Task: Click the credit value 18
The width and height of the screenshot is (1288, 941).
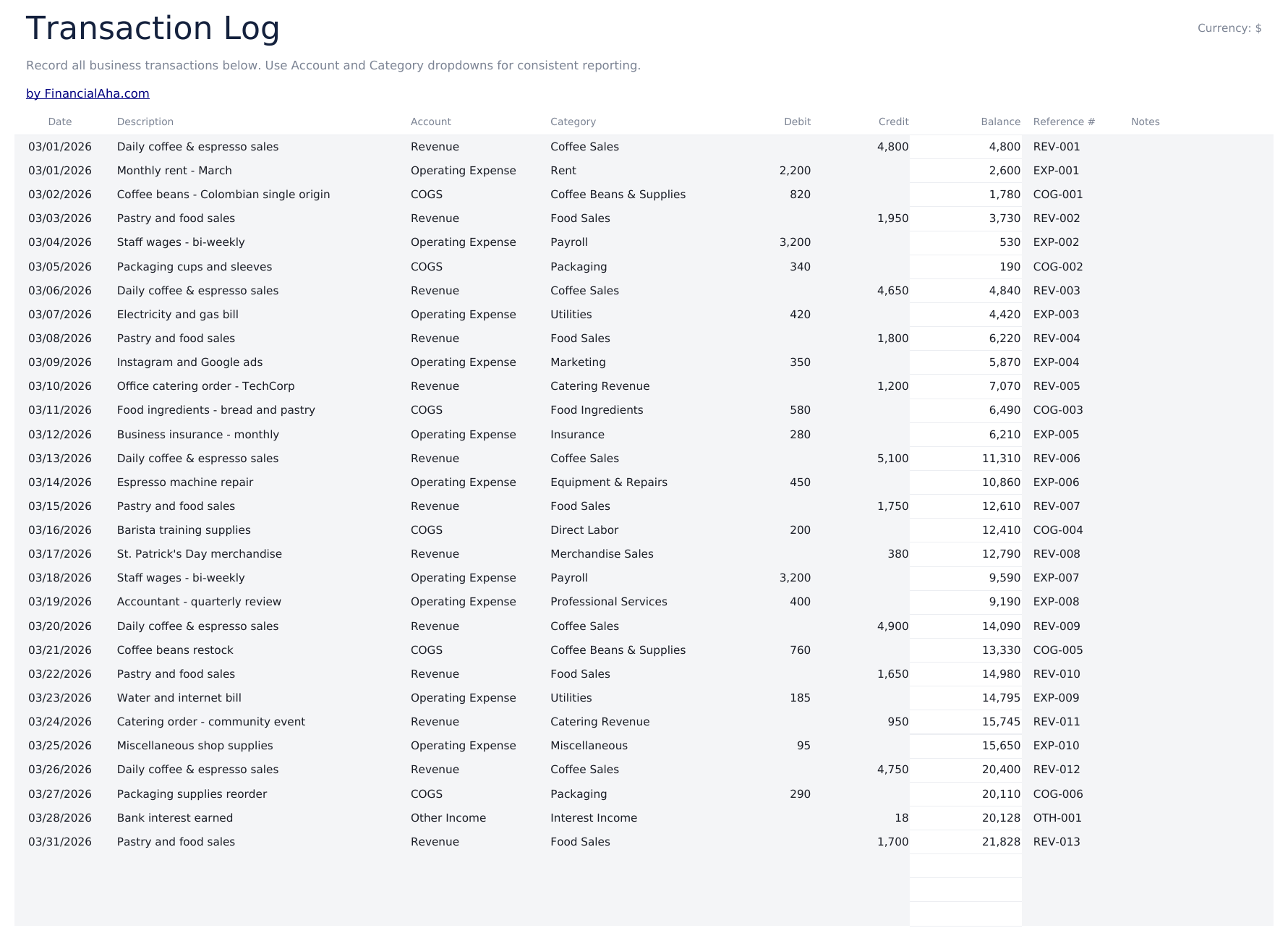Action: (901, 818)
